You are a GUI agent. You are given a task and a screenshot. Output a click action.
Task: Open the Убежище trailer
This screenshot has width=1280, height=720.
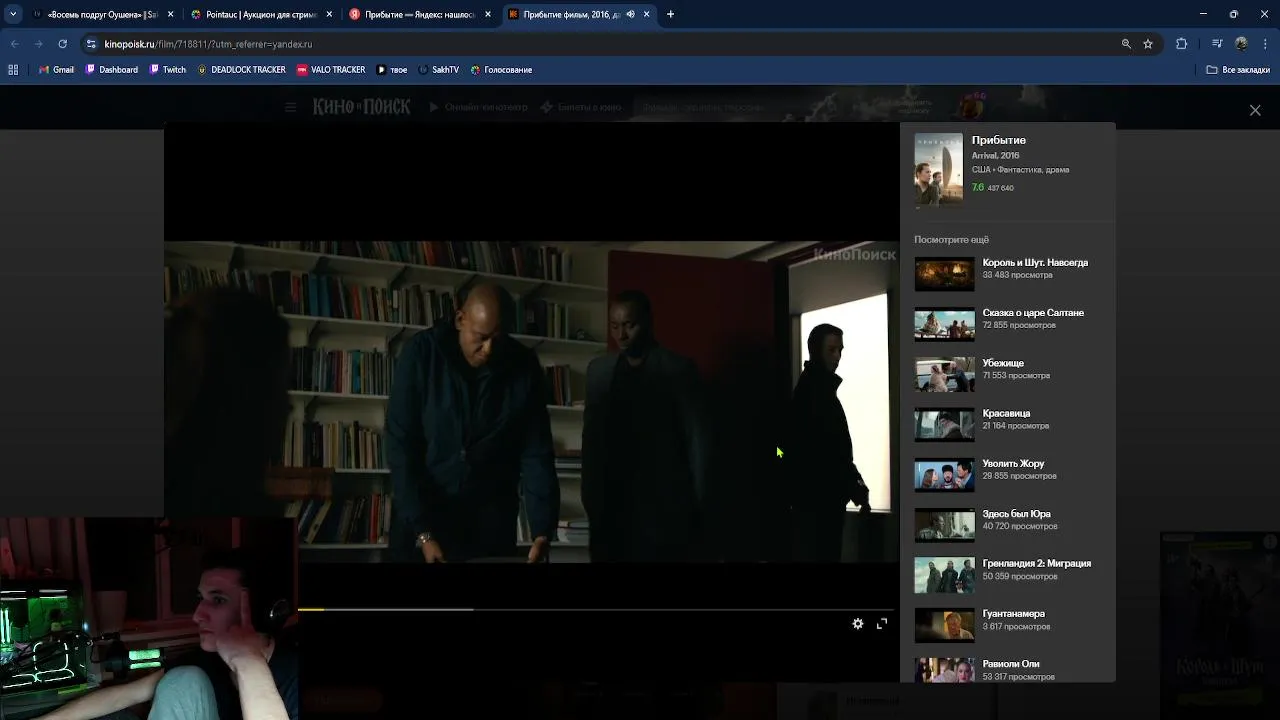1003,363
